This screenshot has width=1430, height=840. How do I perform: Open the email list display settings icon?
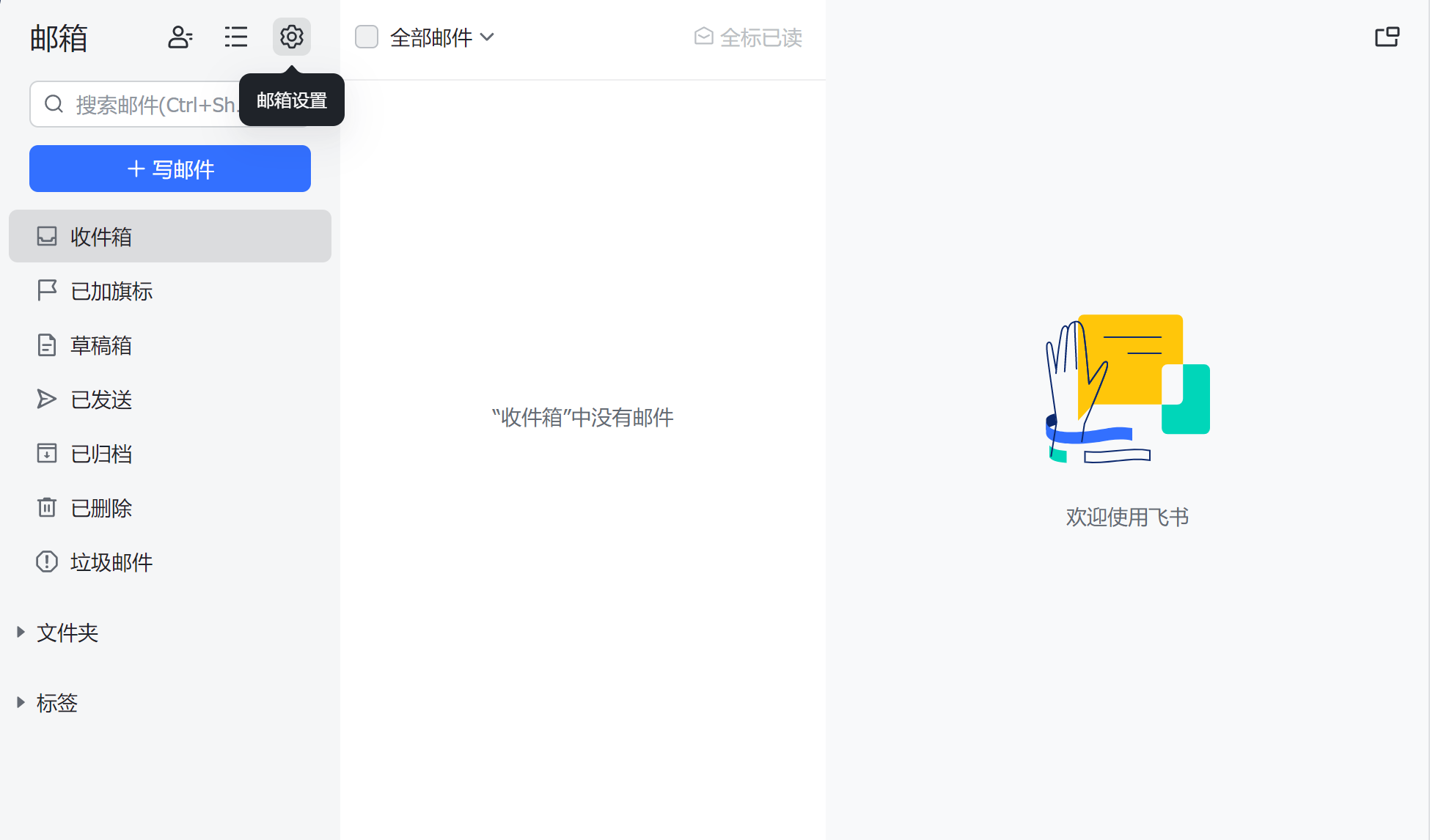point(235,37)
